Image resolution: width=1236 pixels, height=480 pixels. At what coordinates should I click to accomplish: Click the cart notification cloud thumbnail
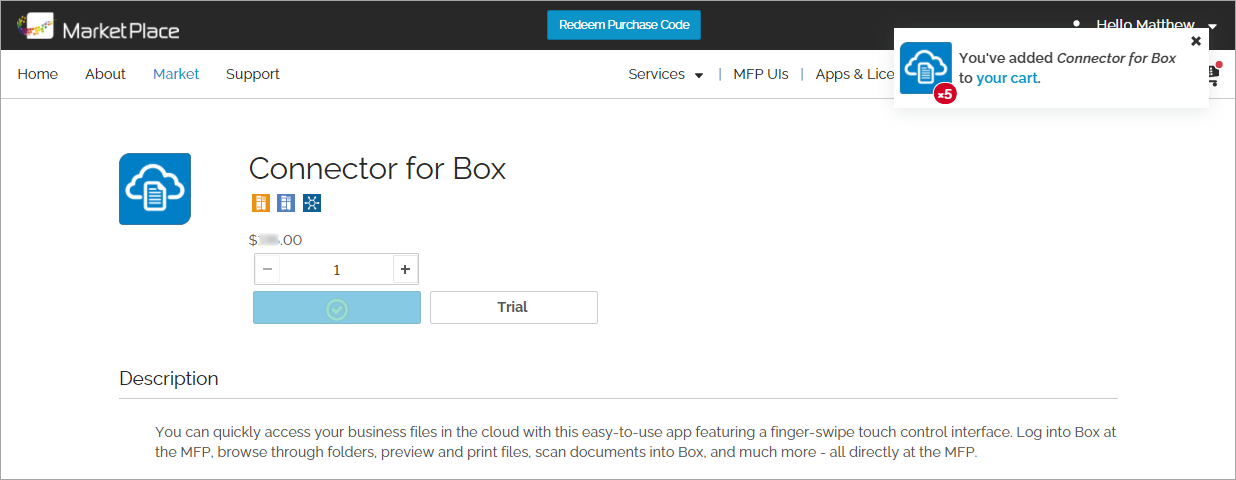[x=926, y=68]
